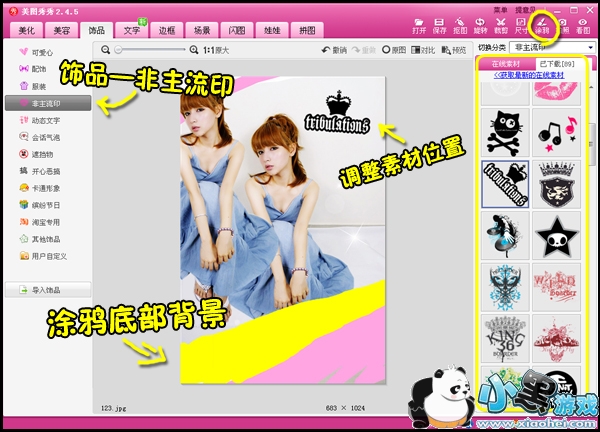The height and width of the screenshot is (432, 600).
Task: Click the zoom in magnifier icon
Action: tap(194, 49)
